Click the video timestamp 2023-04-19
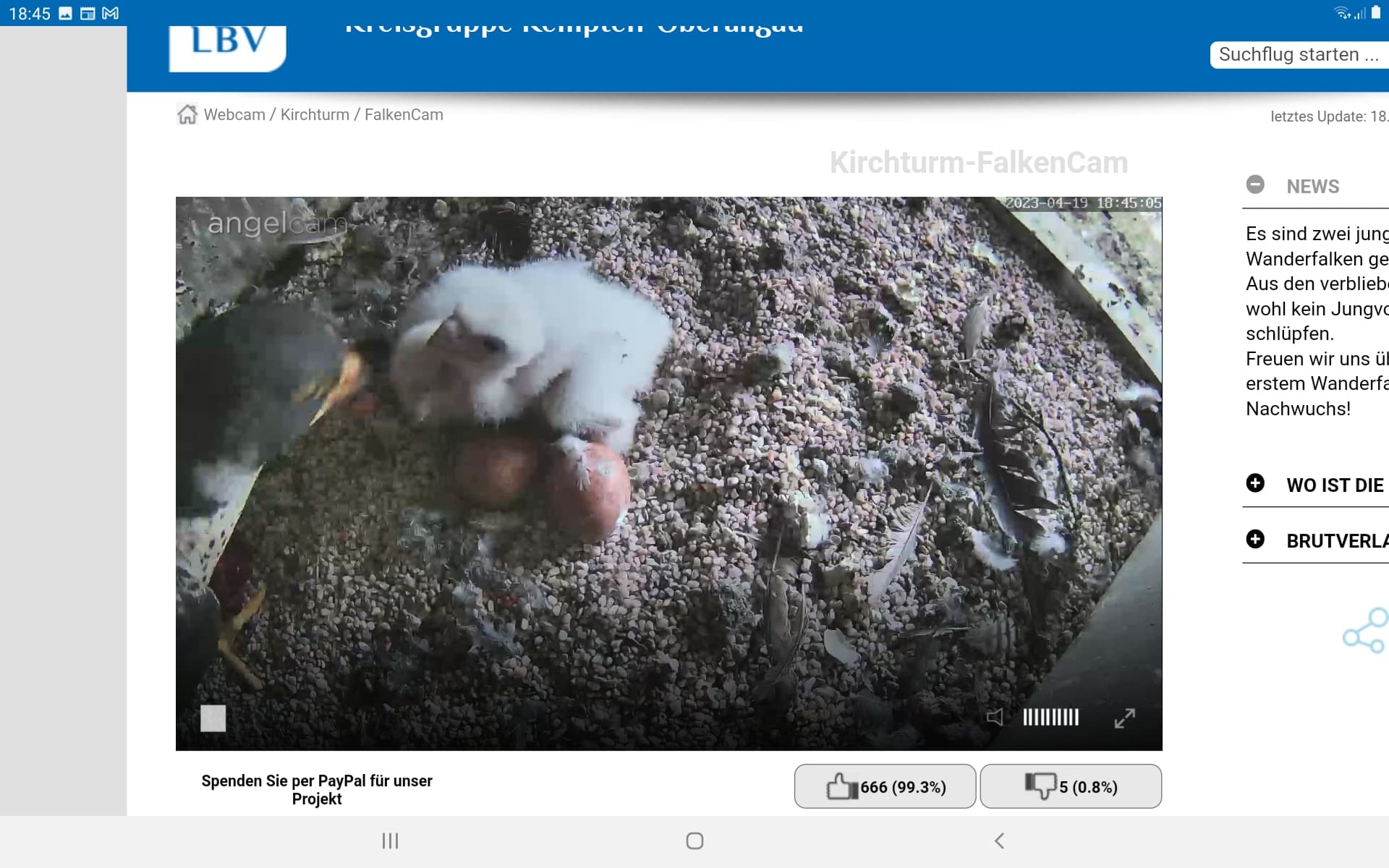Screen dimensions: 1389x868 coord(1083,203)
